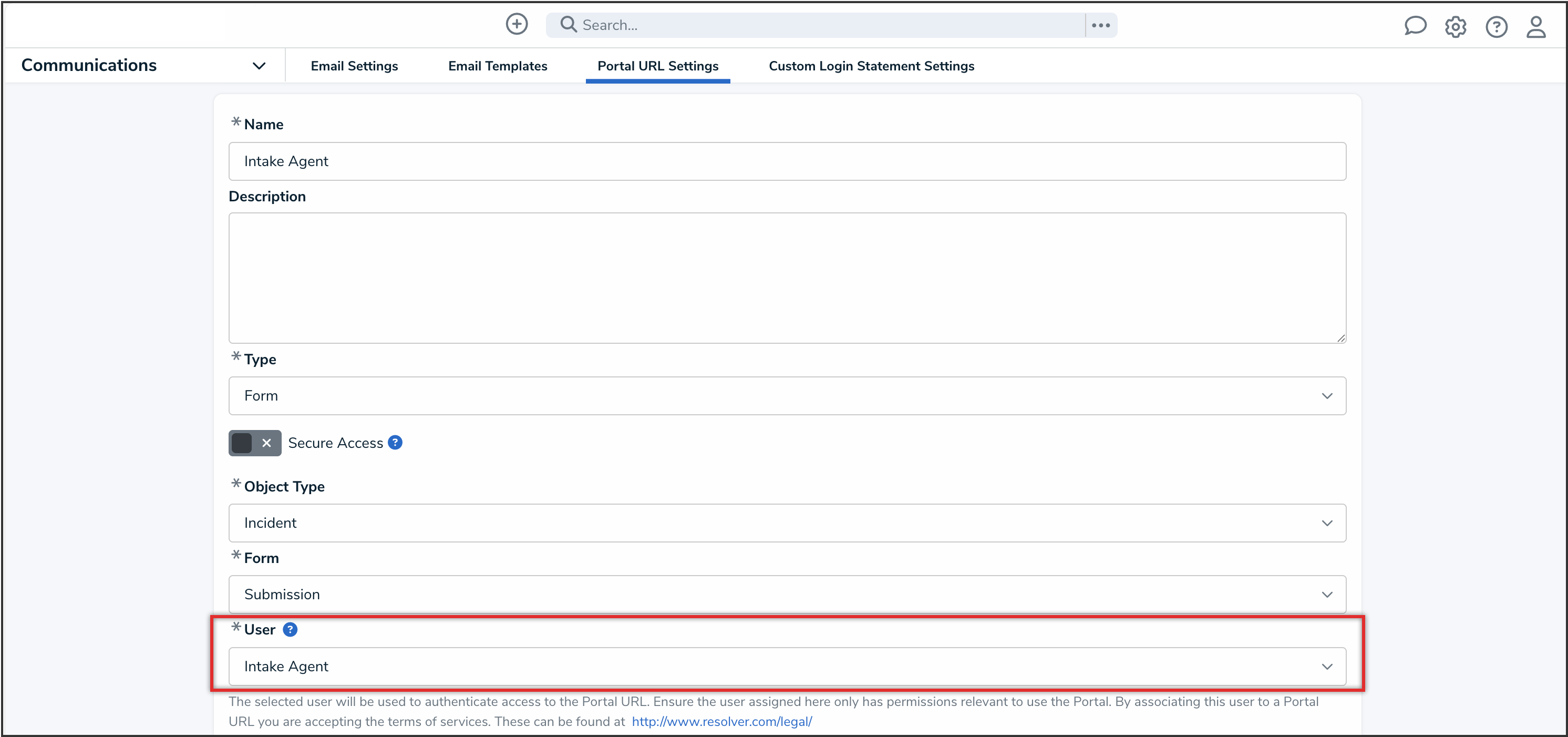Click the help question mark icon
Screen dimensions: 1568x737
pyautogui.click(x=1496, y=27)
